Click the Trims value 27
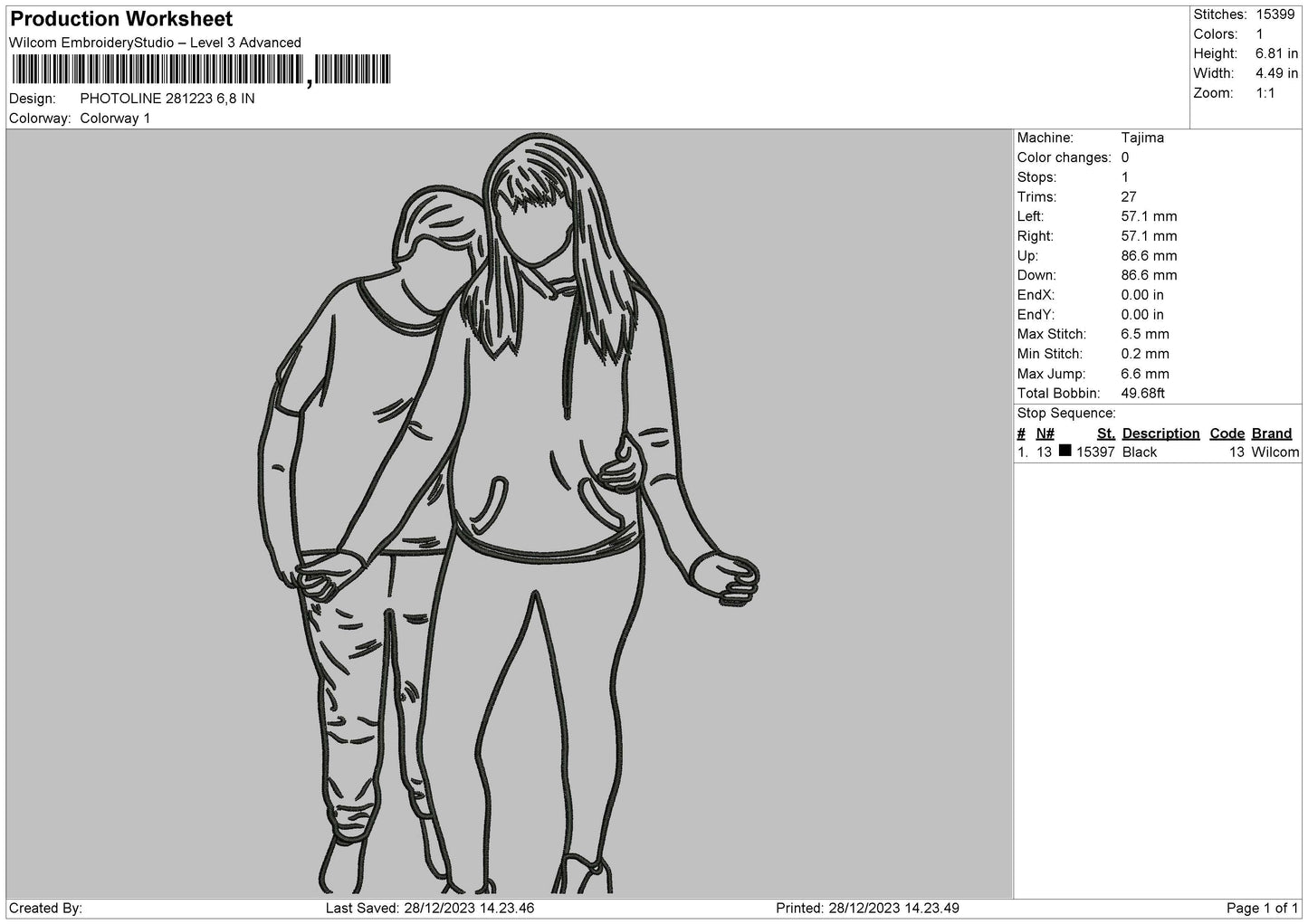This screenshot has height=924, width=1308. 1129,197
